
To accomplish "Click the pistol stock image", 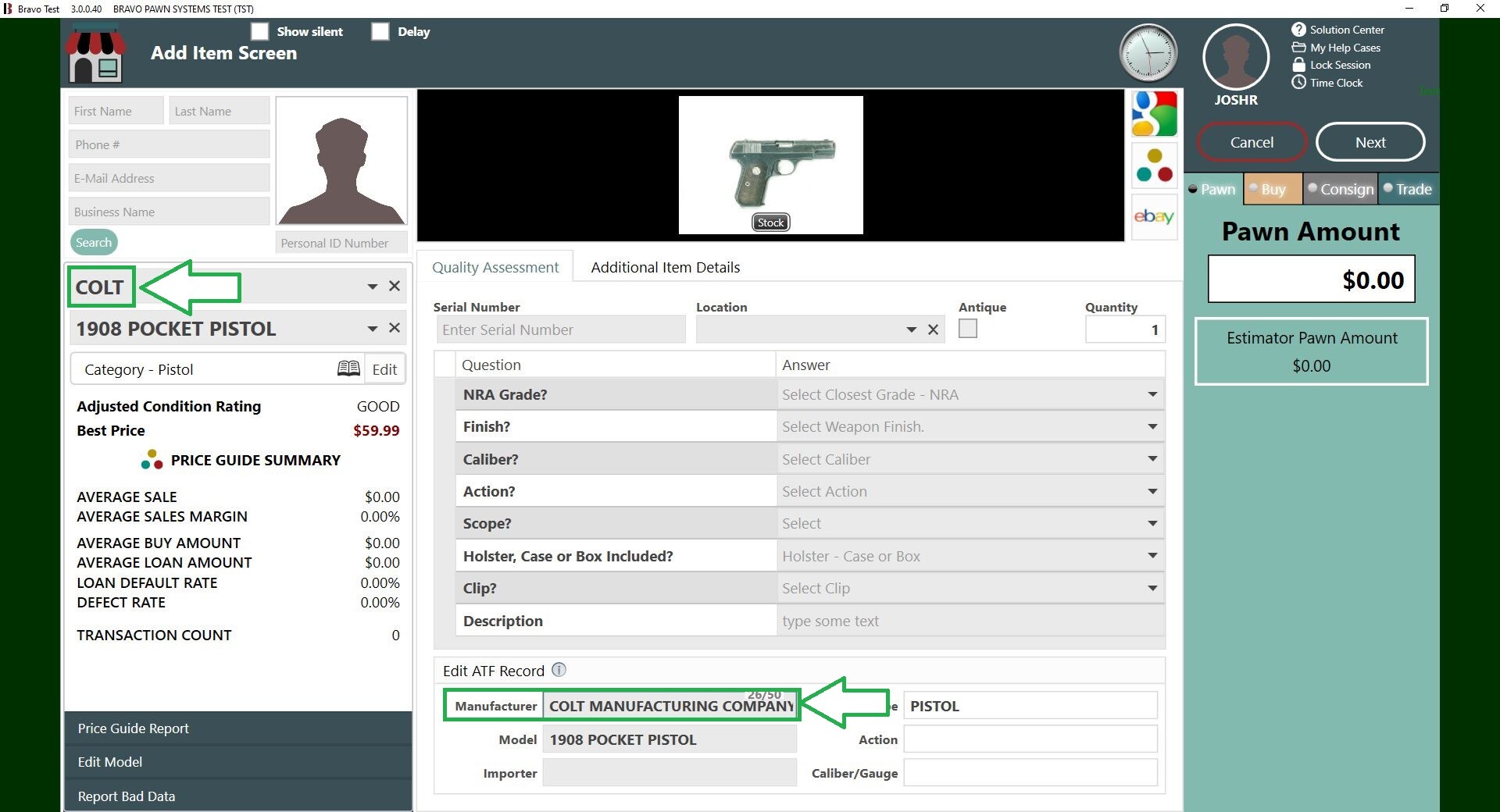I will 770,165.
